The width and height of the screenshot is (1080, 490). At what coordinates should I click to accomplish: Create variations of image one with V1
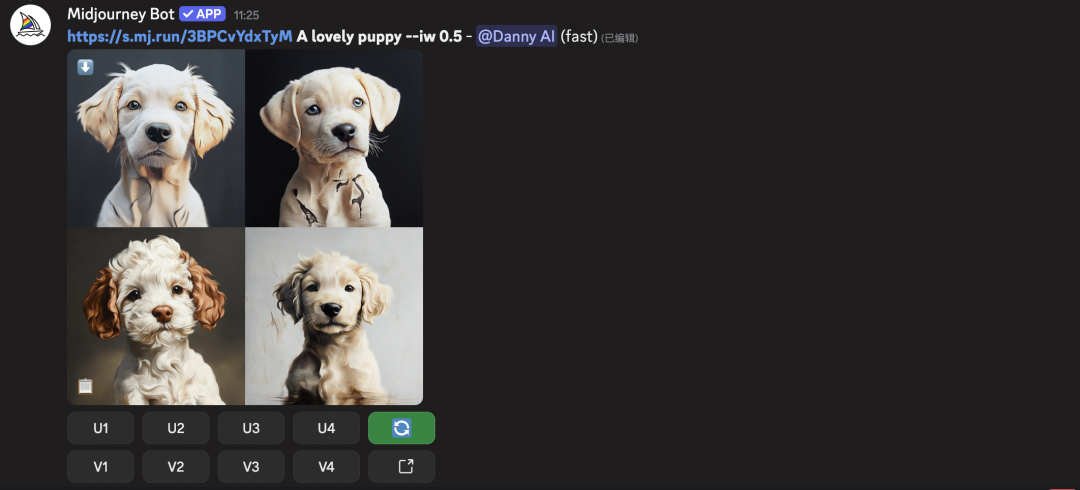101,467
